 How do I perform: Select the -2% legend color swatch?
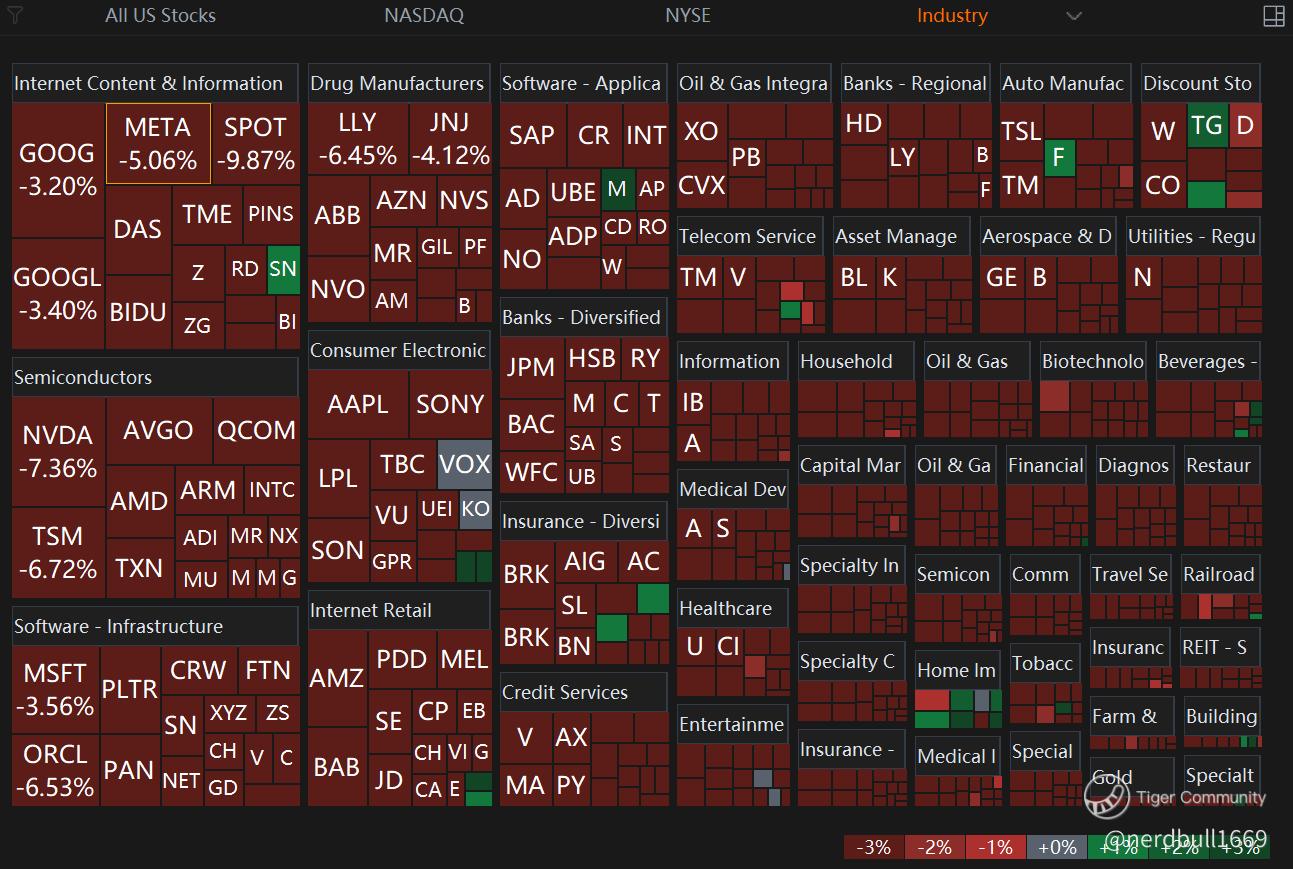(935, 847)
